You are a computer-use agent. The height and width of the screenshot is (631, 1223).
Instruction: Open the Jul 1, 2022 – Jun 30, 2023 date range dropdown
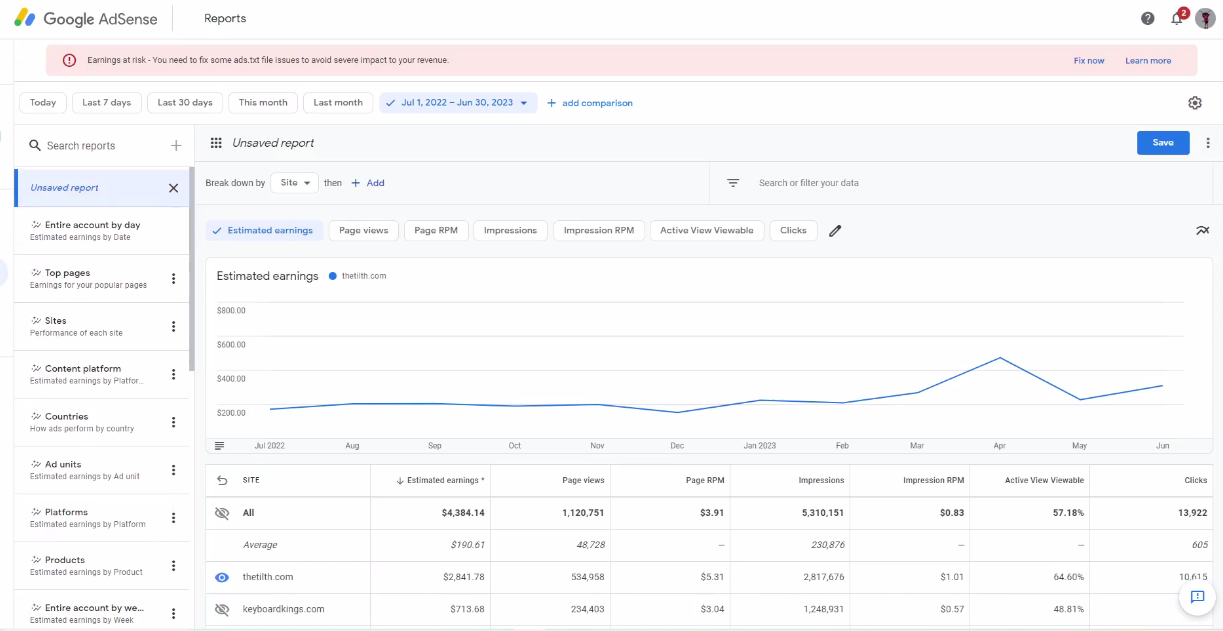point(458,103)
